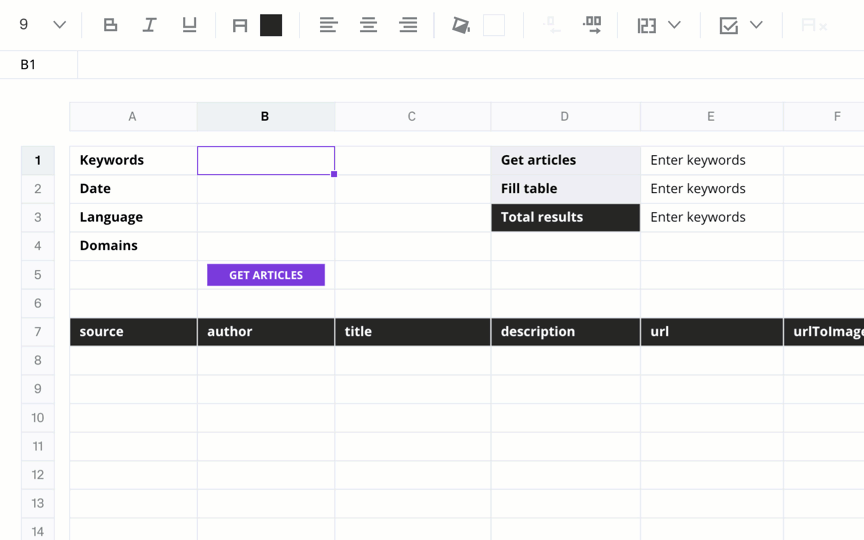Click the GET ARTICLES button

tap(266, 275)
